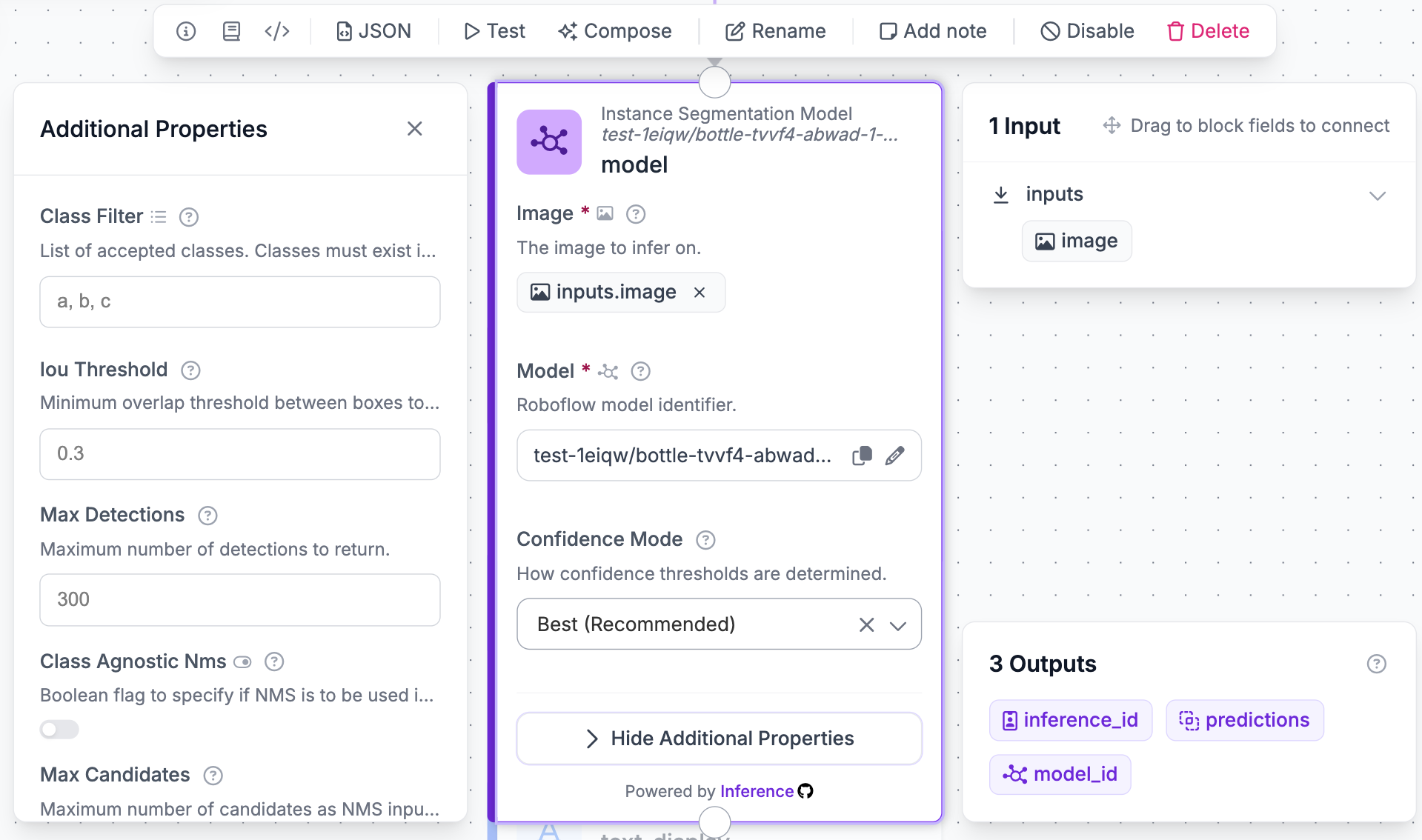Remove inputs.image from Image field
This screenshot has width=1422, height=840.
[x=700, y=293]
